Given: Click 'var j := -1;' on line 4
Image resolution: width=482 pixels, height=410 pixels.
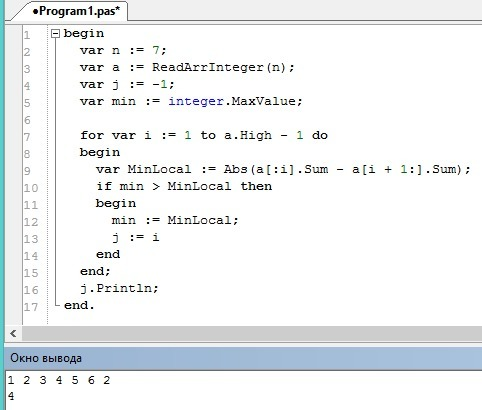Looking at the screenshot, I should point(127,85).
